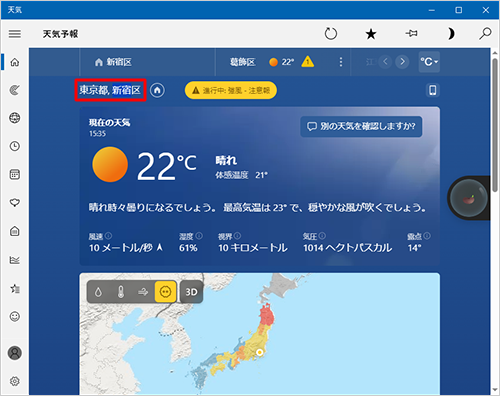This screenshot has height=396, width=500.
Task: Click the 22°C current temperature
Action: coord(167,166)
